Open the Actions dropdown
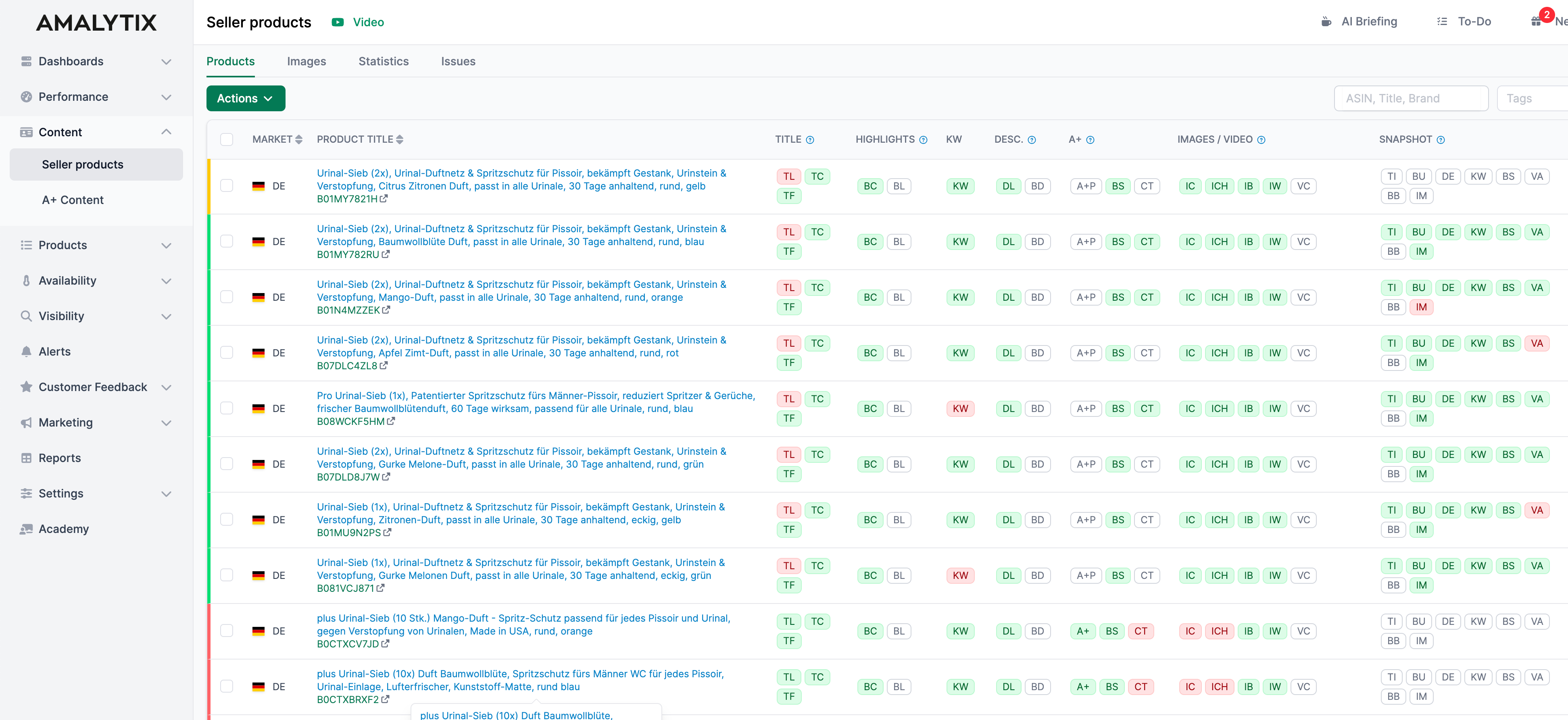 245,98
